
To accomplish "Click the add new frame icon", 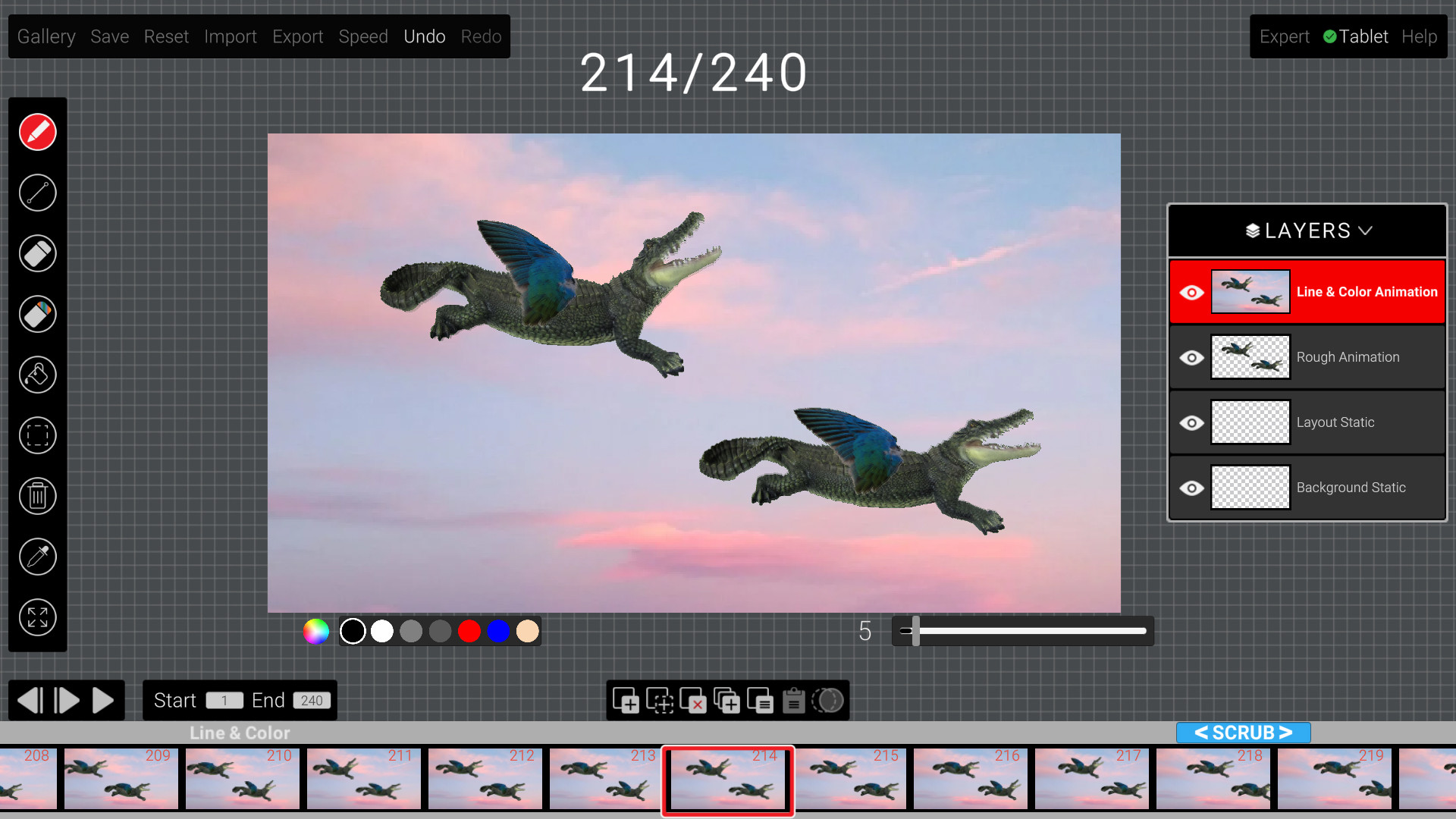I will tap(626, 701).
